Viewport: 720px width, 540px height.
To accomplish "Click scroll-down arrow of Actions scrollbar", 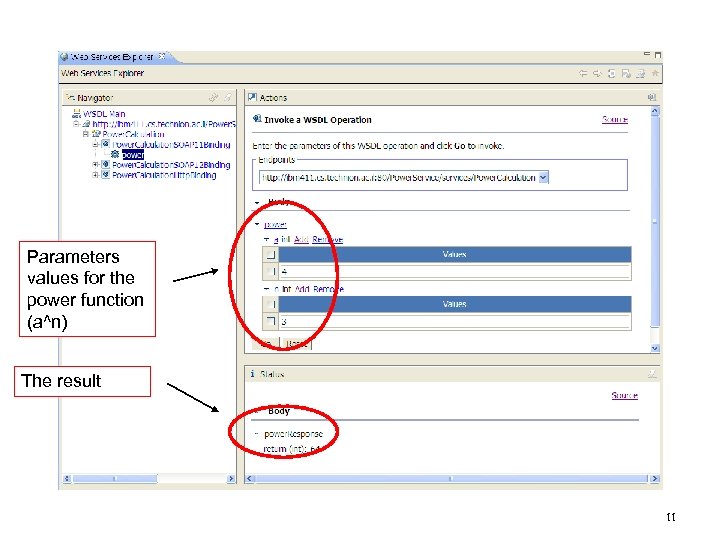I will point(655,349).
